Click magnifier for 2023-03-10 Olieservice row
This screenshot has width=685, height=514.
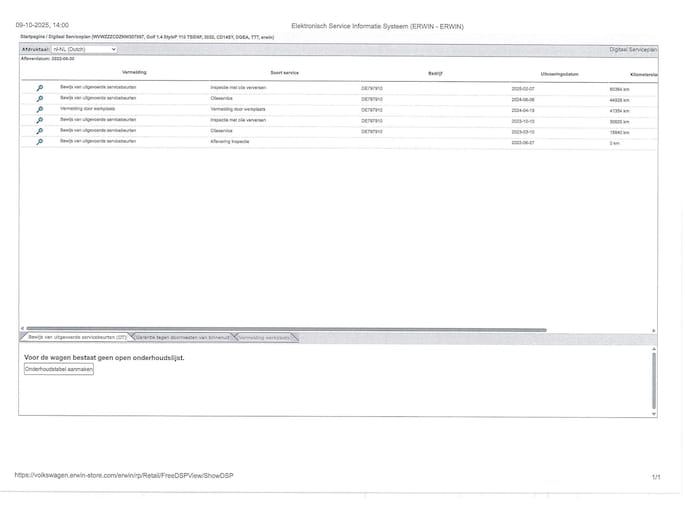(x=40, y=131)
